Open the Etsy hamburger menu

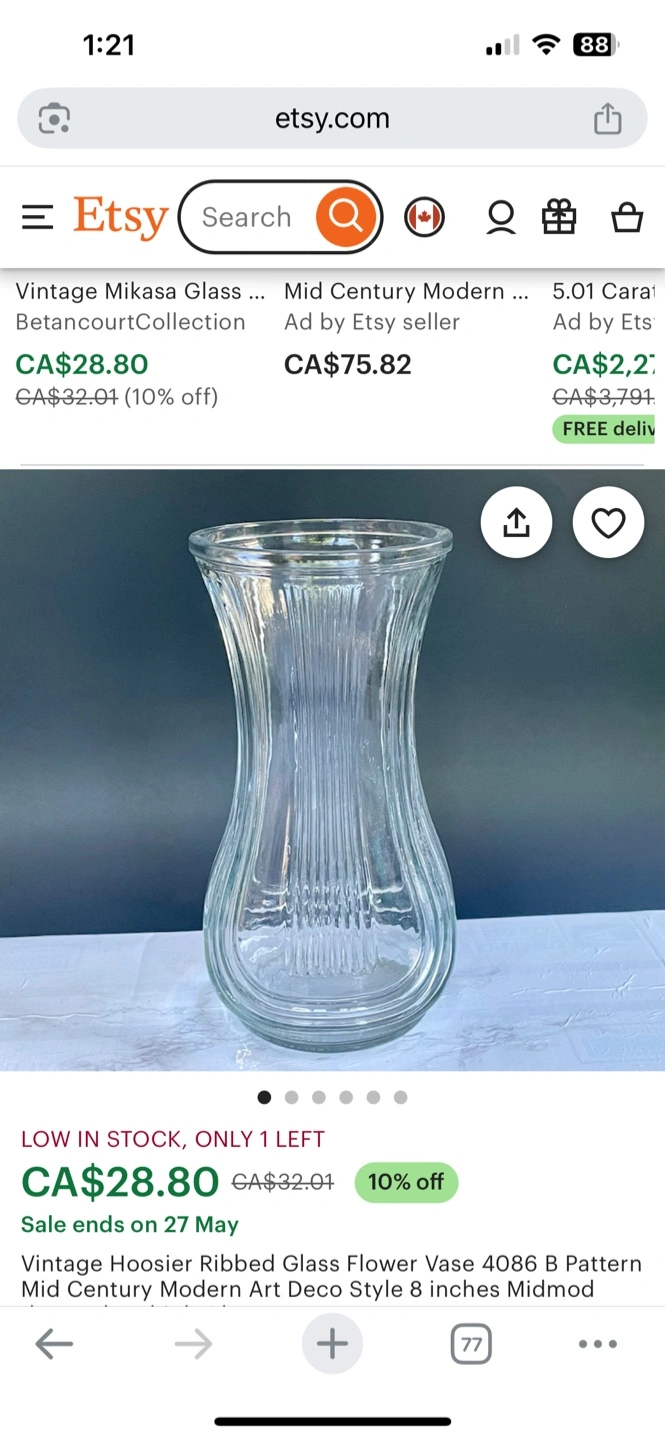tap(37, 217)
